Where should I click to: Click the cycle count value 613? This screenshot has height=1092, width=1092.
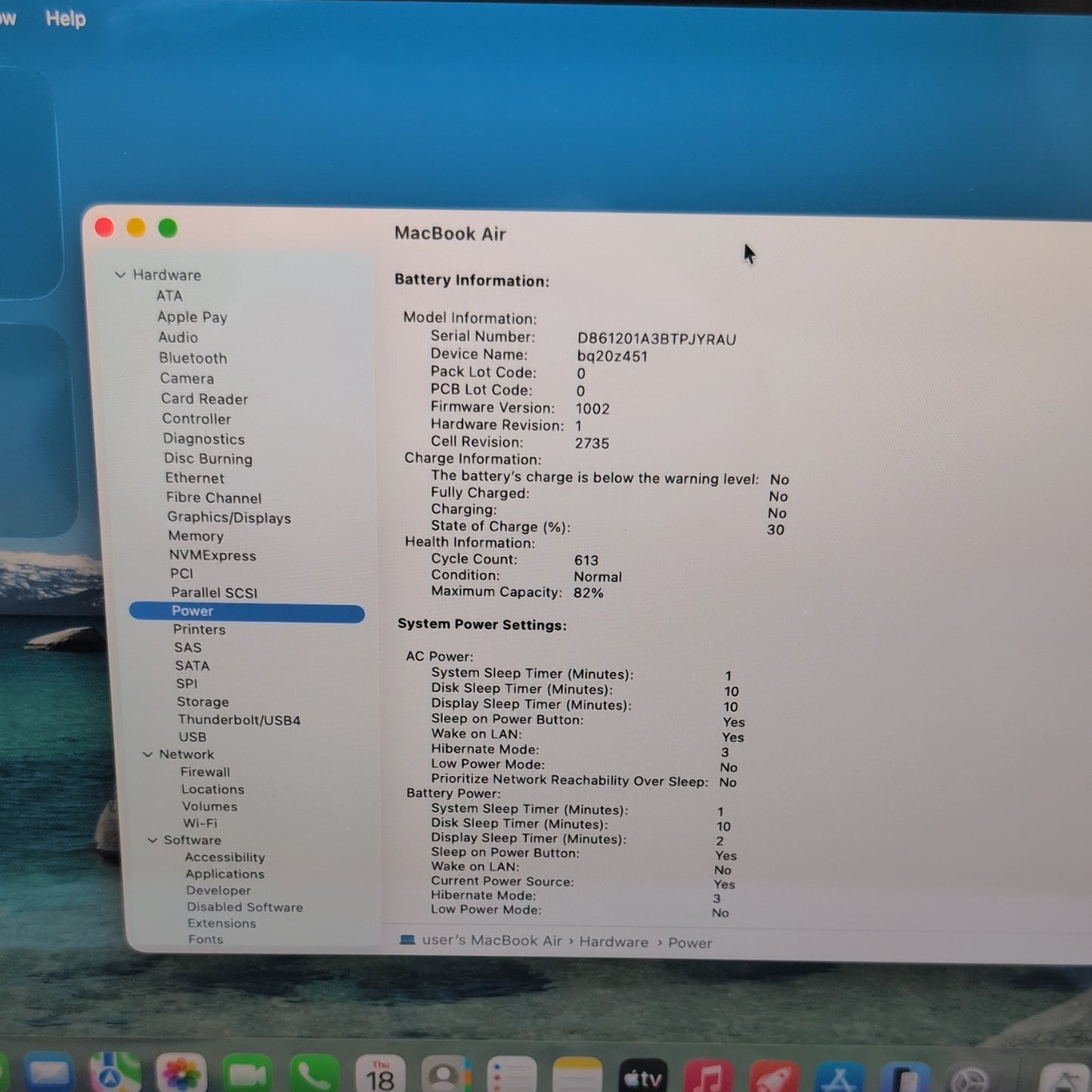click(x=586, y=561)
